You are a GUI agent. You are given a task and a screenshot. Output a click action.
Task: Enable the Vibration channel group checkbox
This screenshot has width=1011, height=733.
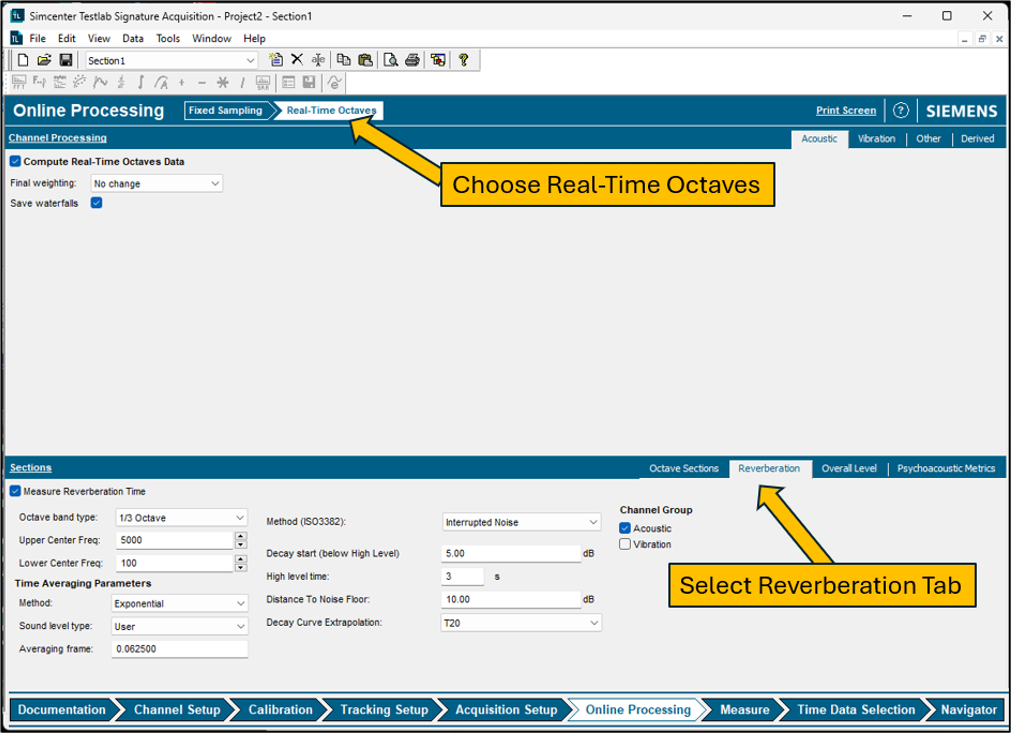click(625, 544)
